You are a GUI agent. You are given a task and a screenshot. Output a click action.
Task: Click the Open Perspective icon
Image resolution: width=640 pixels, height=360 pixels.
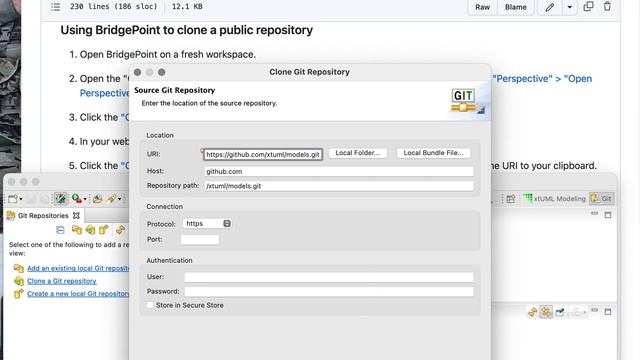pyautogui.click(x=511, y=199)
